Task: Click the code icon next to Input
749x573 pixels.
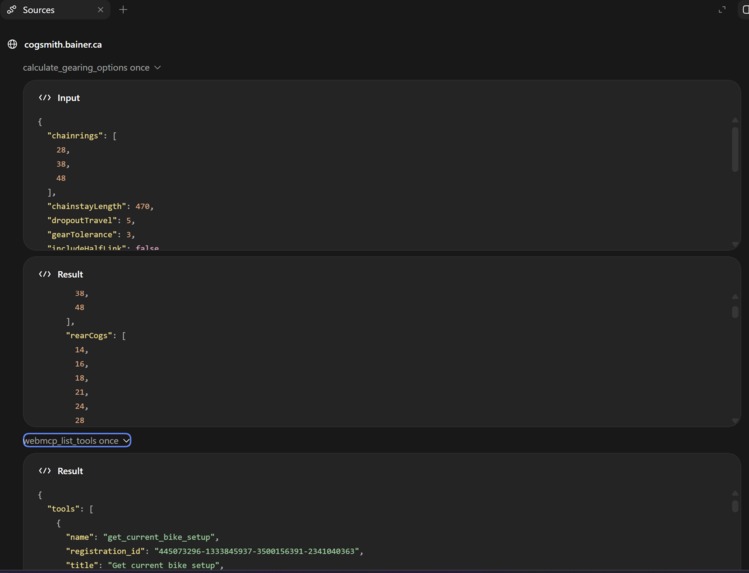Action: point(45,98)
